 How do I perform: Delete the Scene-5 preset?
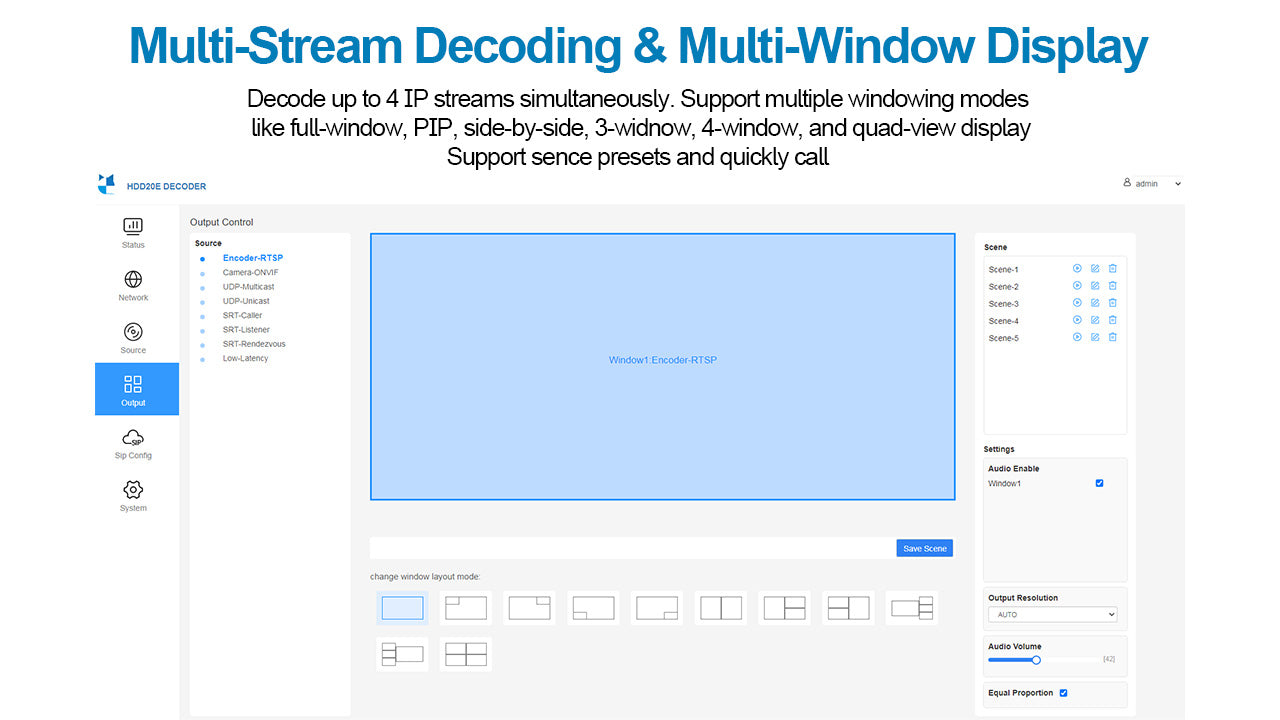(x=1113, y=338)
